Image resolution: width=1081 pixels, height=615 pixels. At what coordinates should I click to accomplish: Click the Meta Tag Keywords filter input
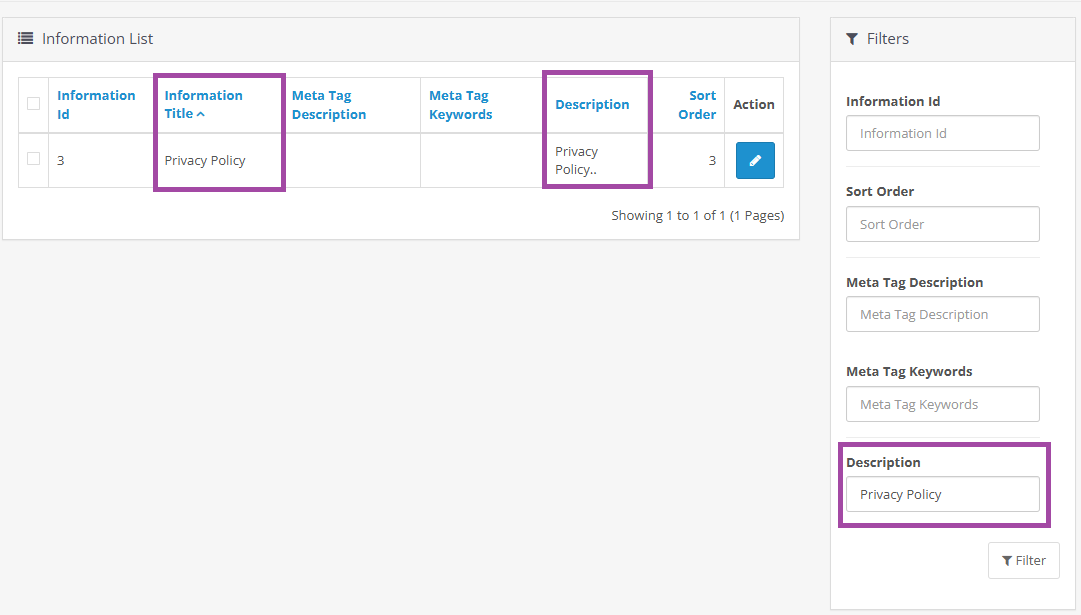click(942, 404)
